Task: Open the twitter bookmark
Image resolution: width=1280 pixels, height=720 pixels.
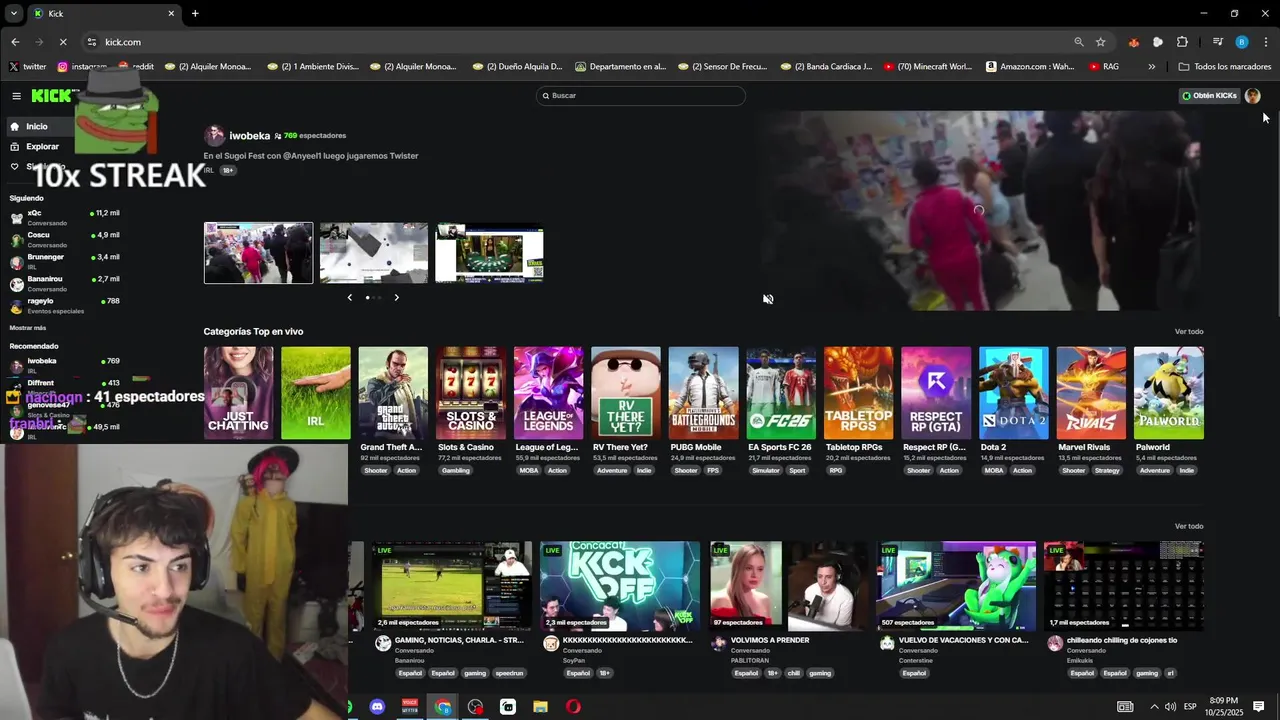Action: (x=28, y=67)
